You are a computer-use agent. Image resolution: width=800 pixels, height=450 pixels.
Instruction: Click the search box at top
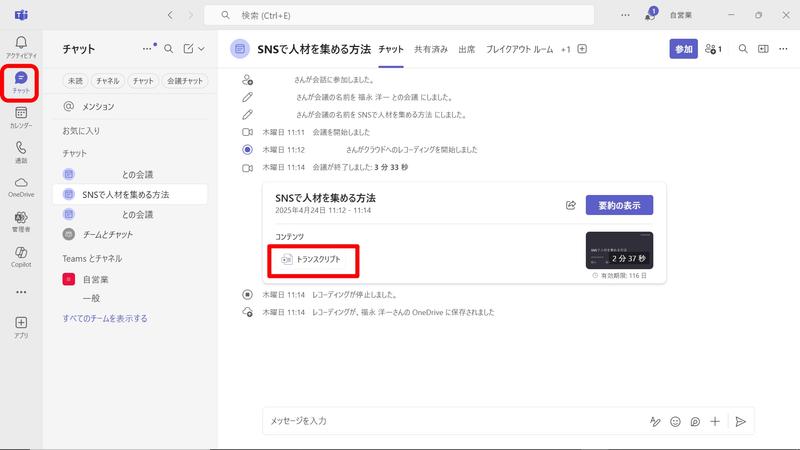click(x=399, y=15)
